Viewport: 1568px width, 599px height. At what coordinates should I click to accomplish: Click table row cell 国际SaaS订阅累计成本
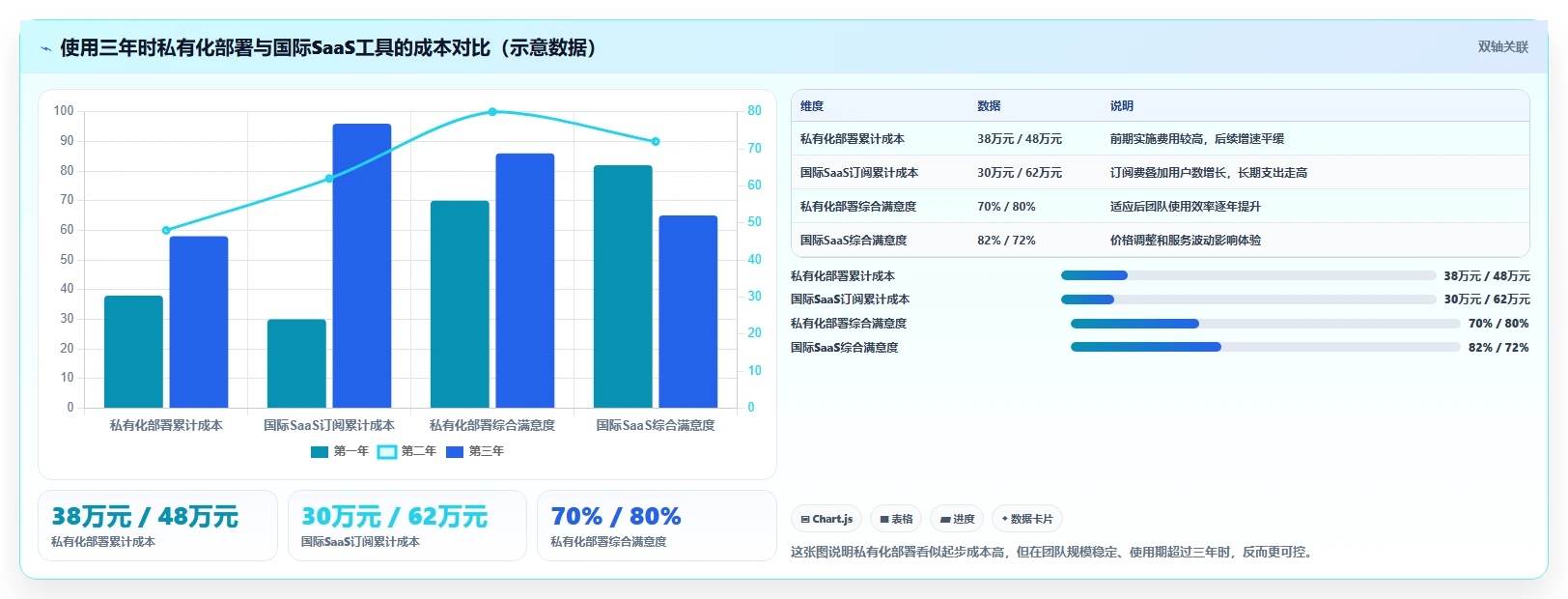pos(859,173)
